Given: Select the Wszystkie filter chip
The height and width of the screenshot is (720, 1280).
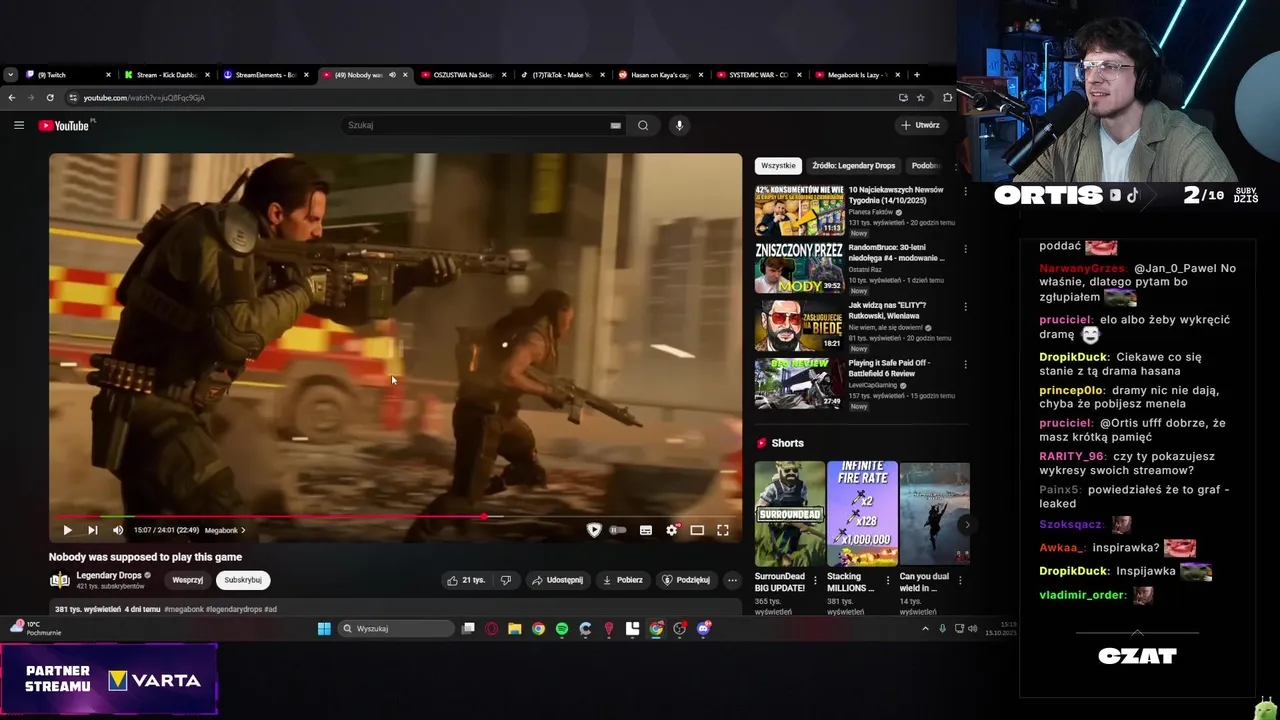Looking at the screenshot, I should coord(778,165).
